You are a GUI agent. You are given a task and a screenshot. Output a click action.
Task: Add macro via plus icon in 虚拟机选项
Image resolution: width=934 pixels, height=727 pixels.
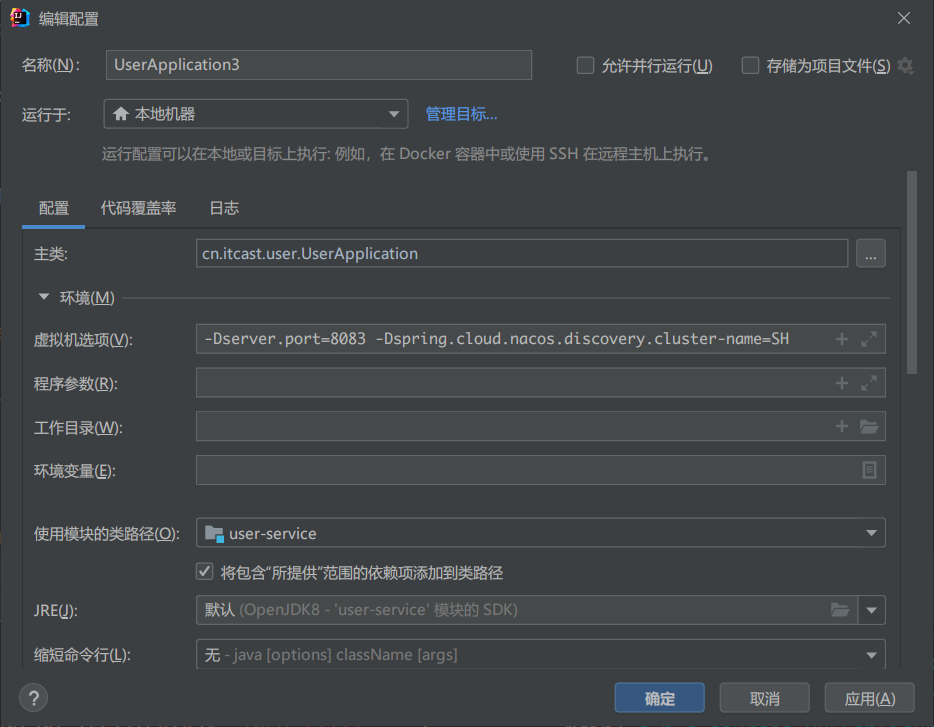[842, 339]
